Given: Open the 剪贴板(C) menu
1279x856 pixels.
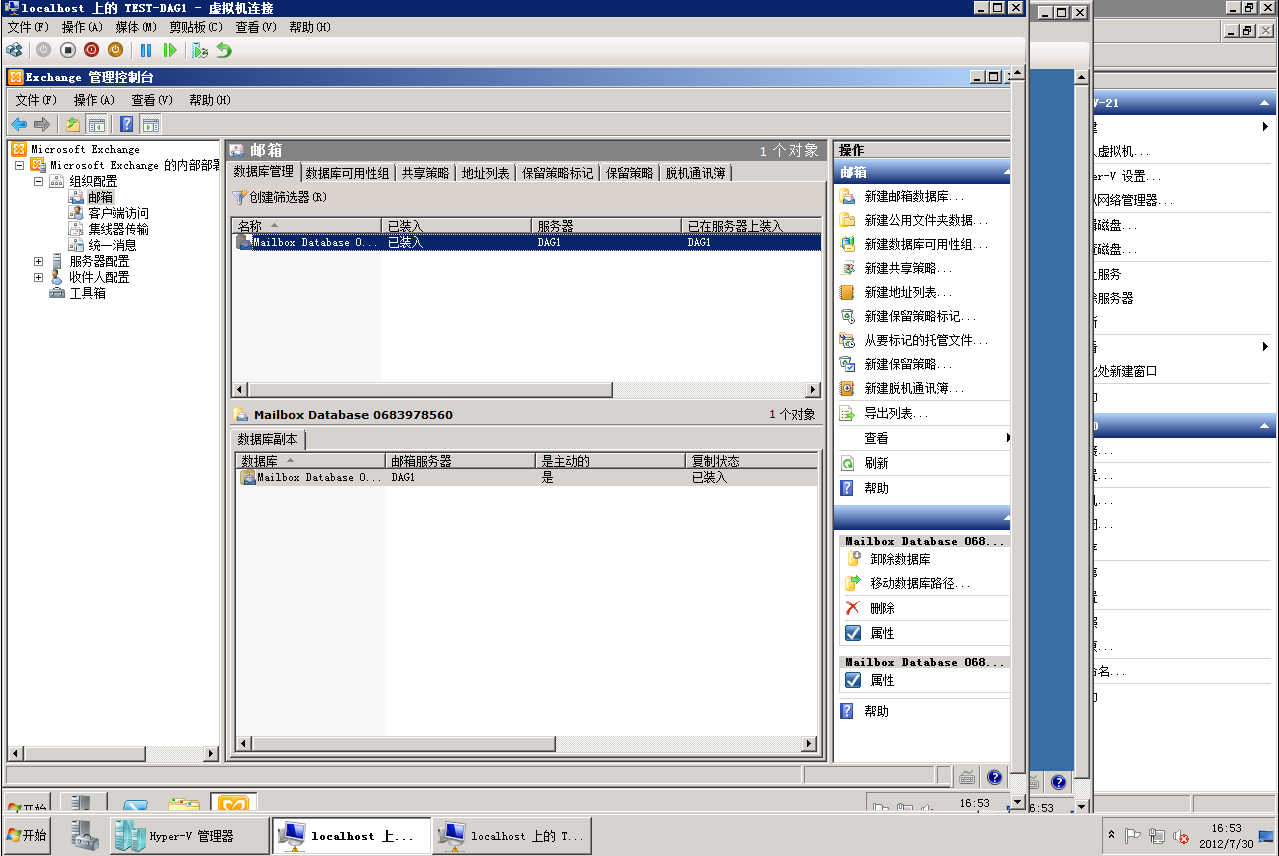Looking at the screenshot, I should [196, 27].
